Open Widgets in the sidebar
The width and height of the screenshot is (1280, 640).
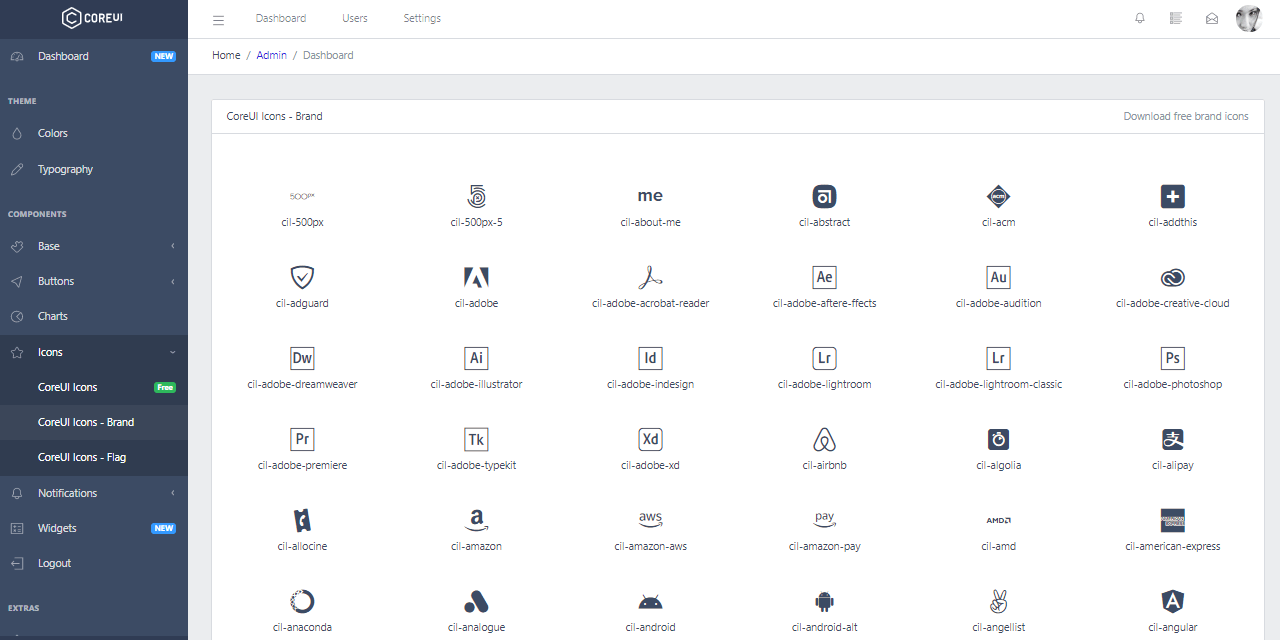94,528
